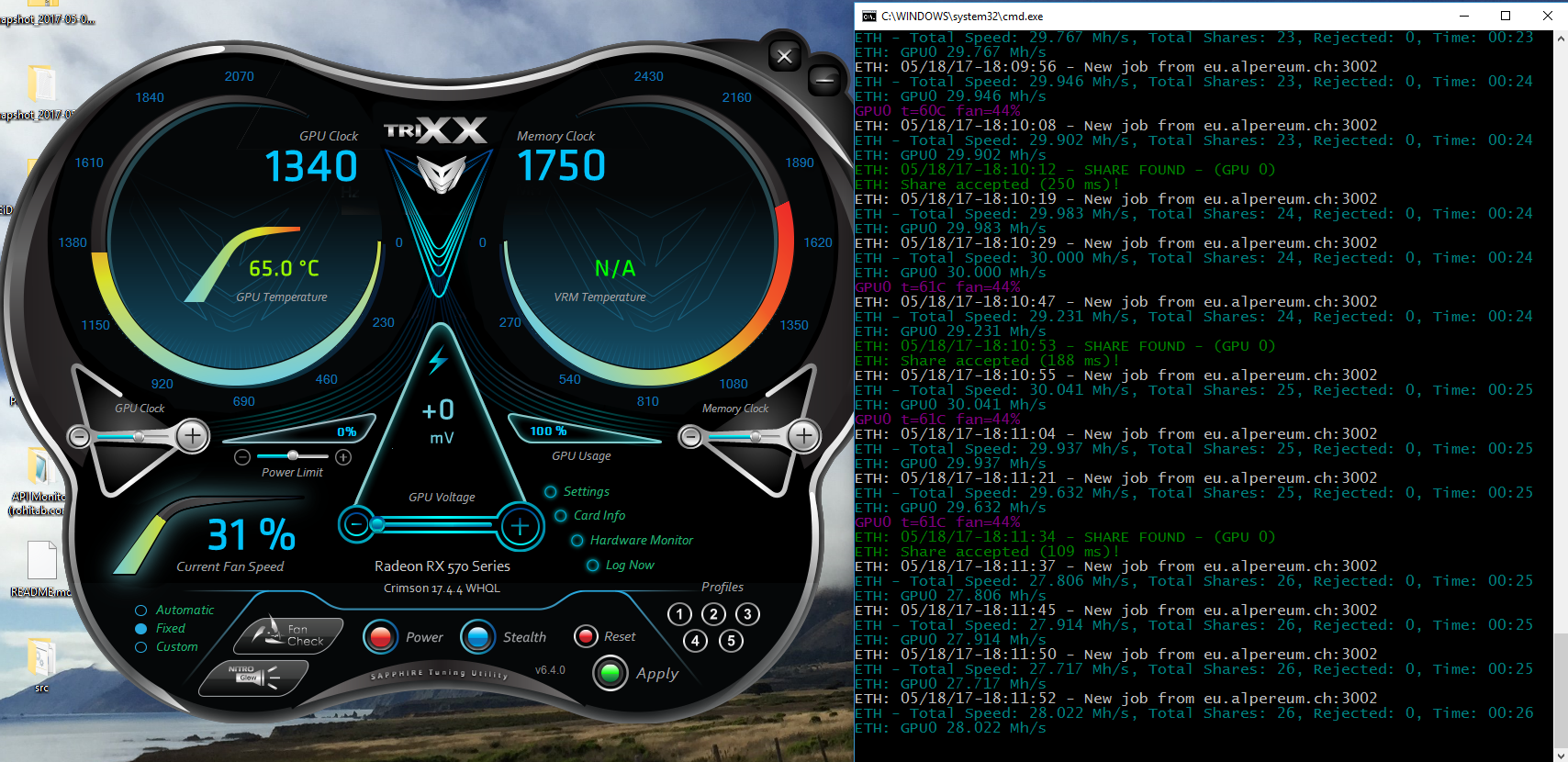Viewport: 1568px width, 762px height.
Task: Load profile 5
Action: pos(731,641)
